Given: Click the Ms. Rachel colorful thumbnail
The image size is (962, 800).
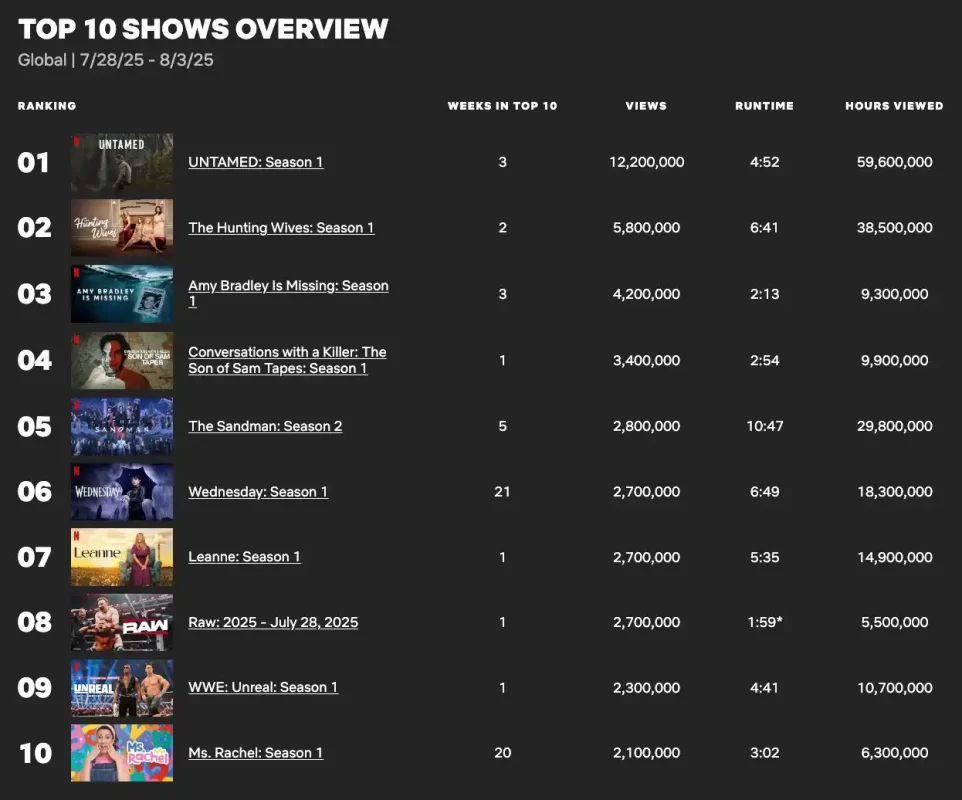Looking at the screenshot, I should click(x=122, y=753).
